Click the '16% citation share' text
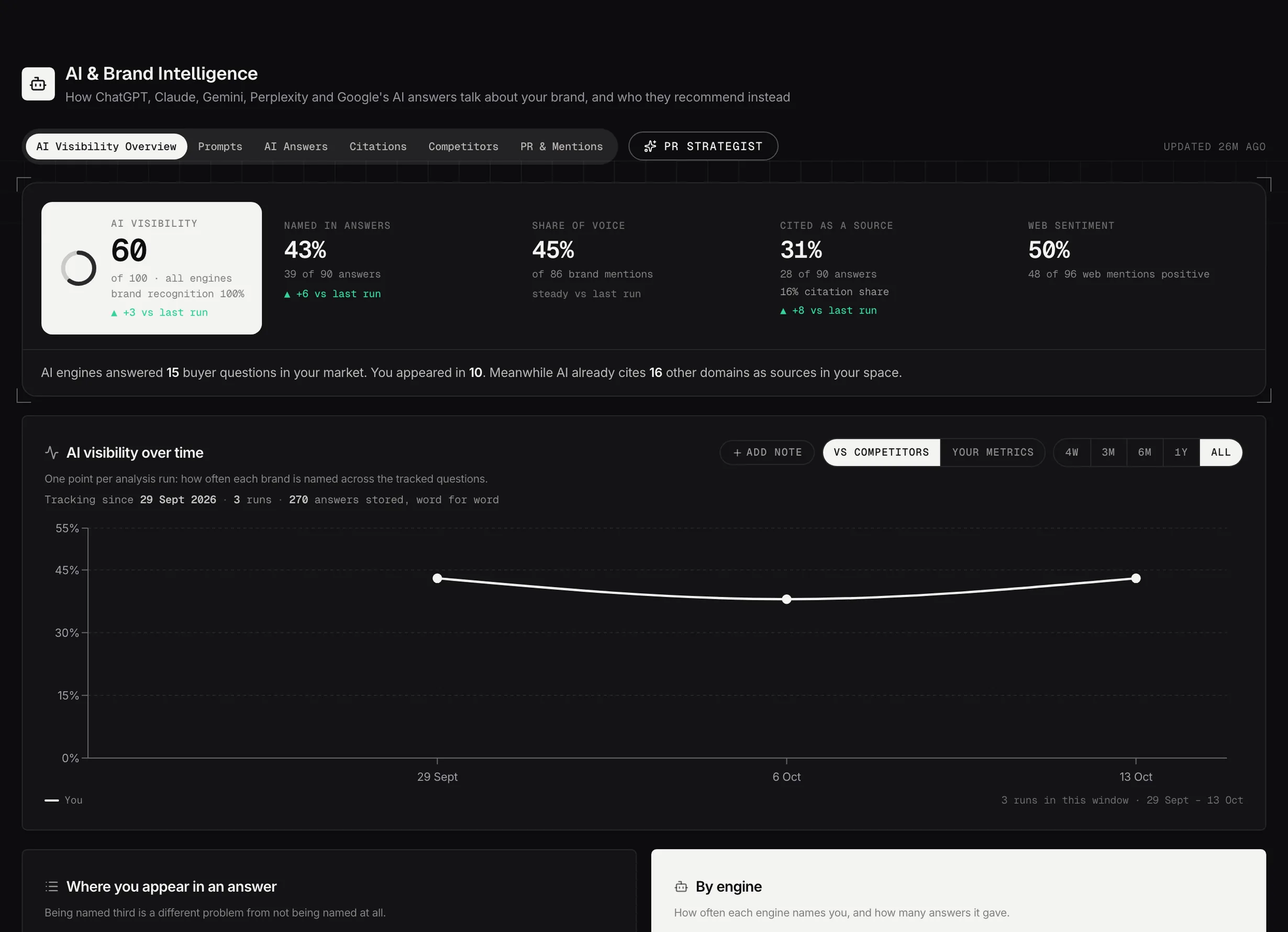 [x=834, y=292]
